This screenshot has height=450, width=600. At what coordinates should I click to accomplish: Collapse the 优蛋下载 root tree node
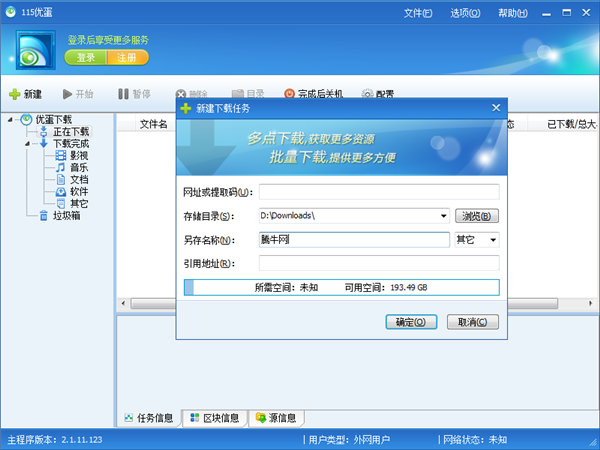tap(10, 120)
